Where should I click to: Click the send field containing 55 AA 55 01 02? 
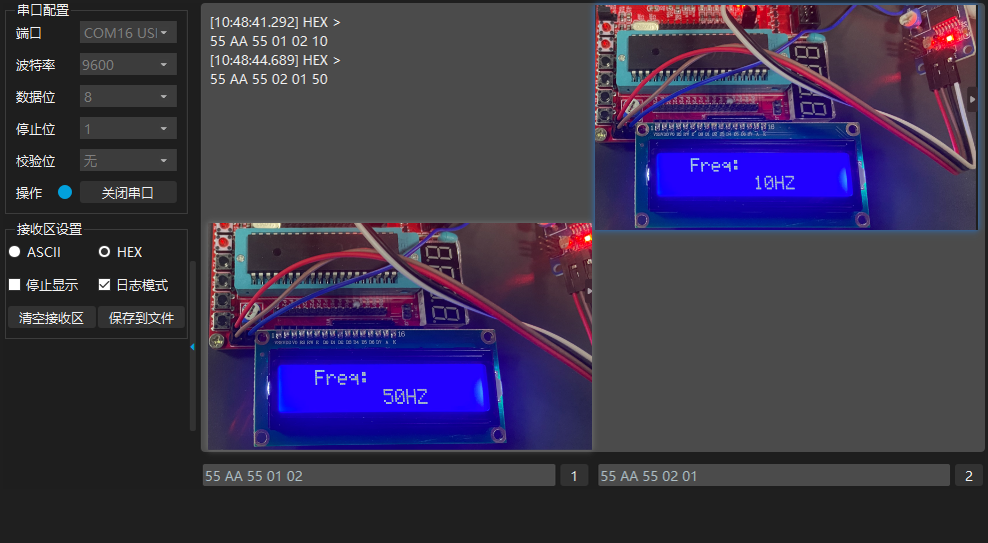[379, 476]
